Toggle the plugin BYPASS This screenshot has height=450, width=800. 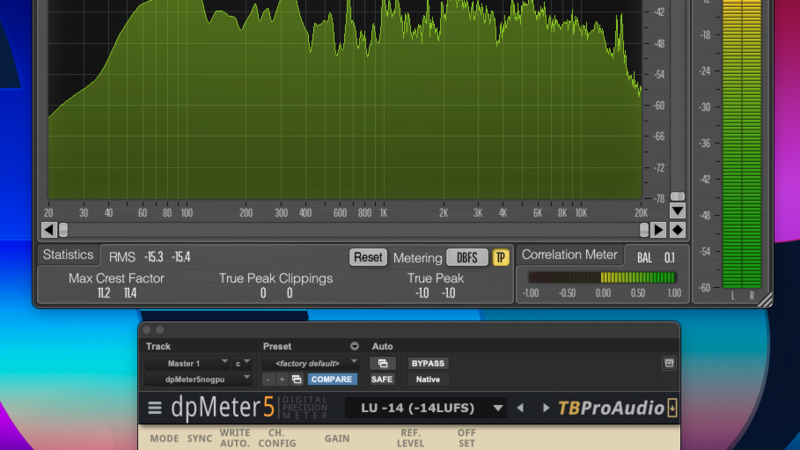click(x=428, y=363)
